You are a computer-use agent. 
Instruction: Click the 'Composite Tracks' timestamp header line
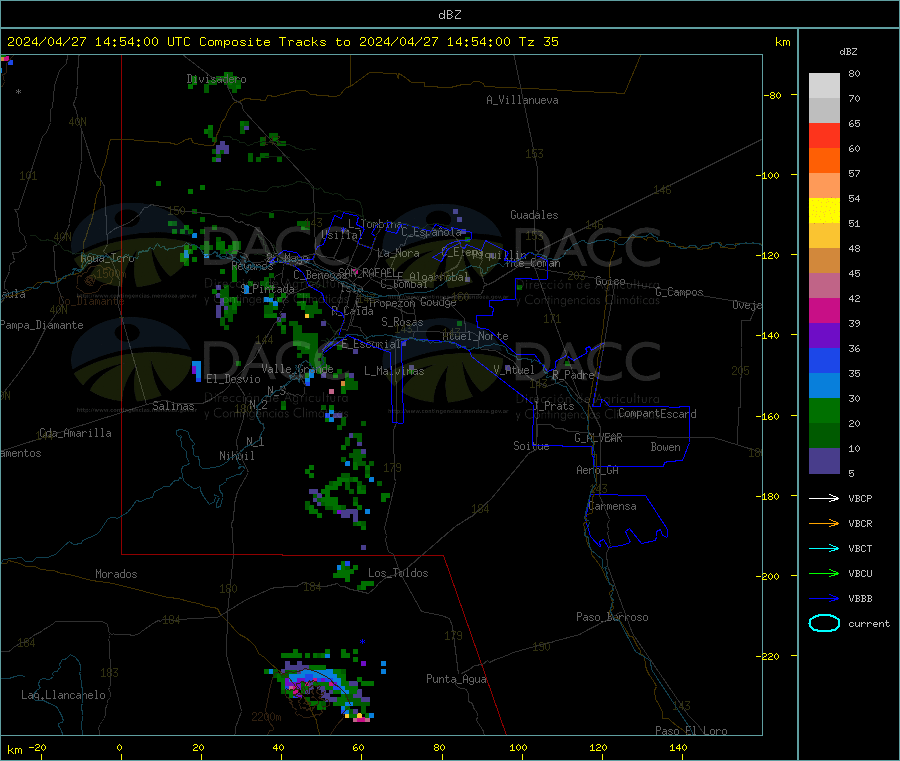[282, 42]
